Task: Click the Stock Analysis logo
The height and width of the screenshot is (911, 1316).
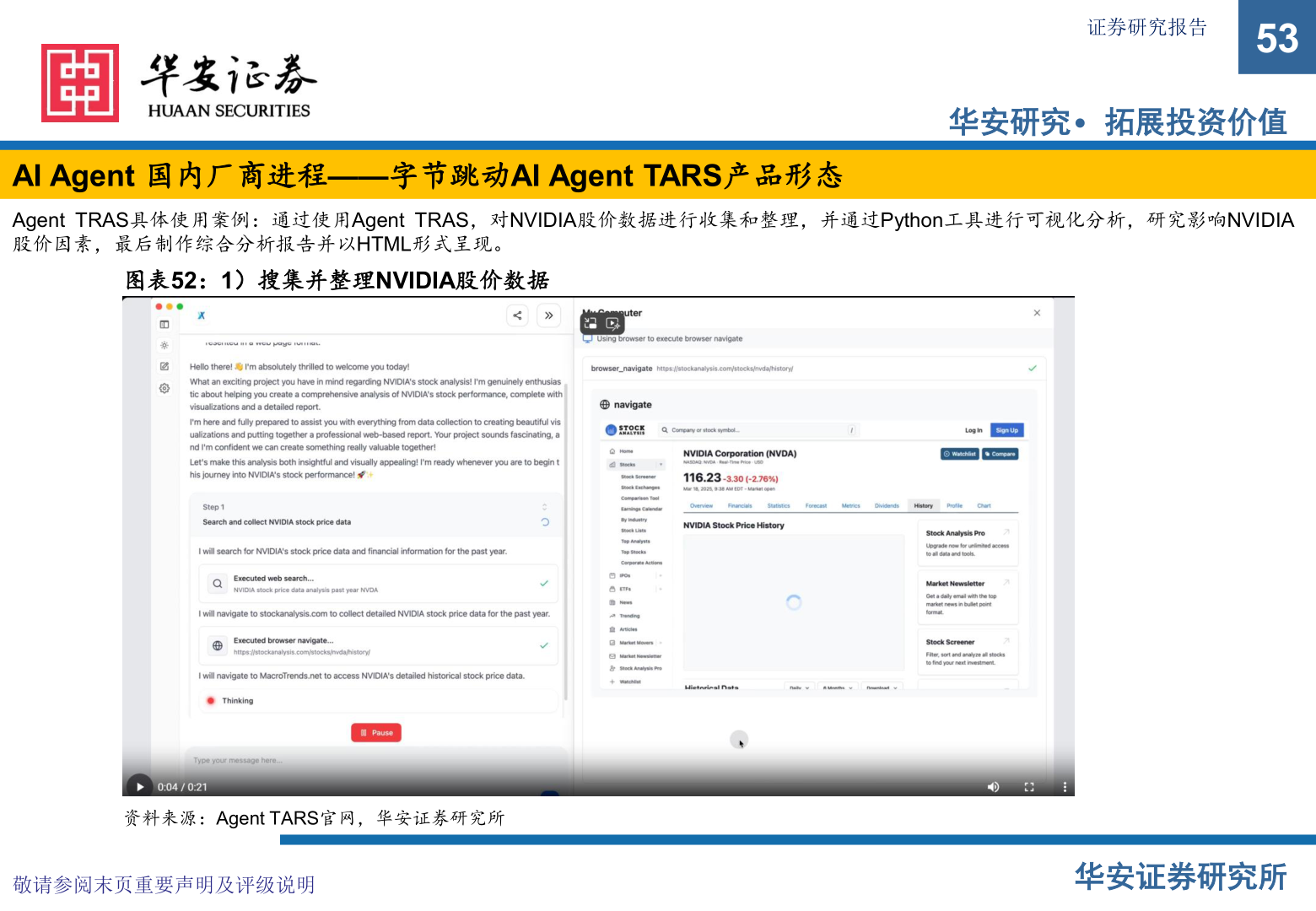Action: tap(626, 429)
